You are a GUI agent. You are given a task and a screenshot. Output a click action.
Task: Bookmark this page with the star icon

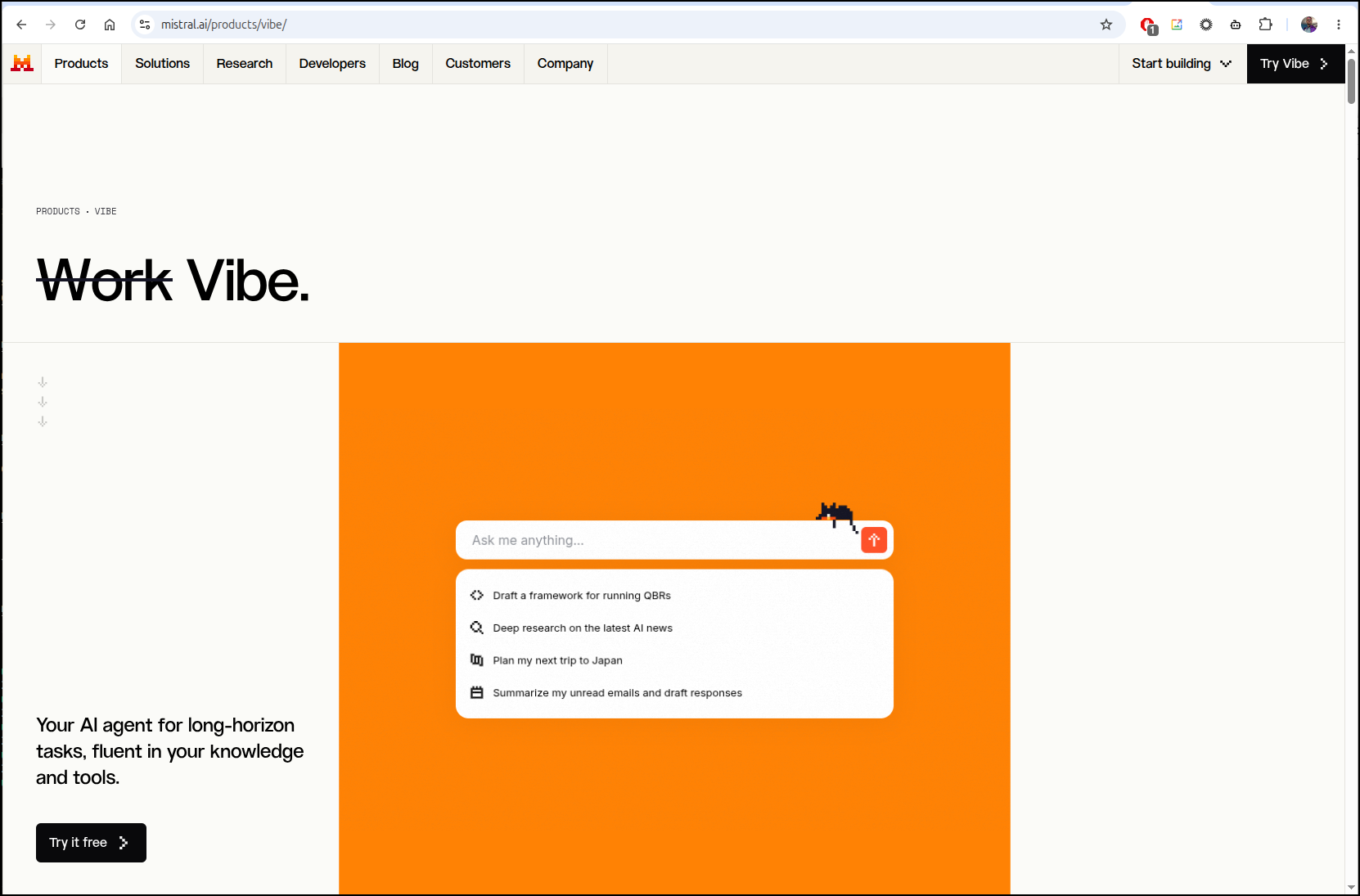1106,25
